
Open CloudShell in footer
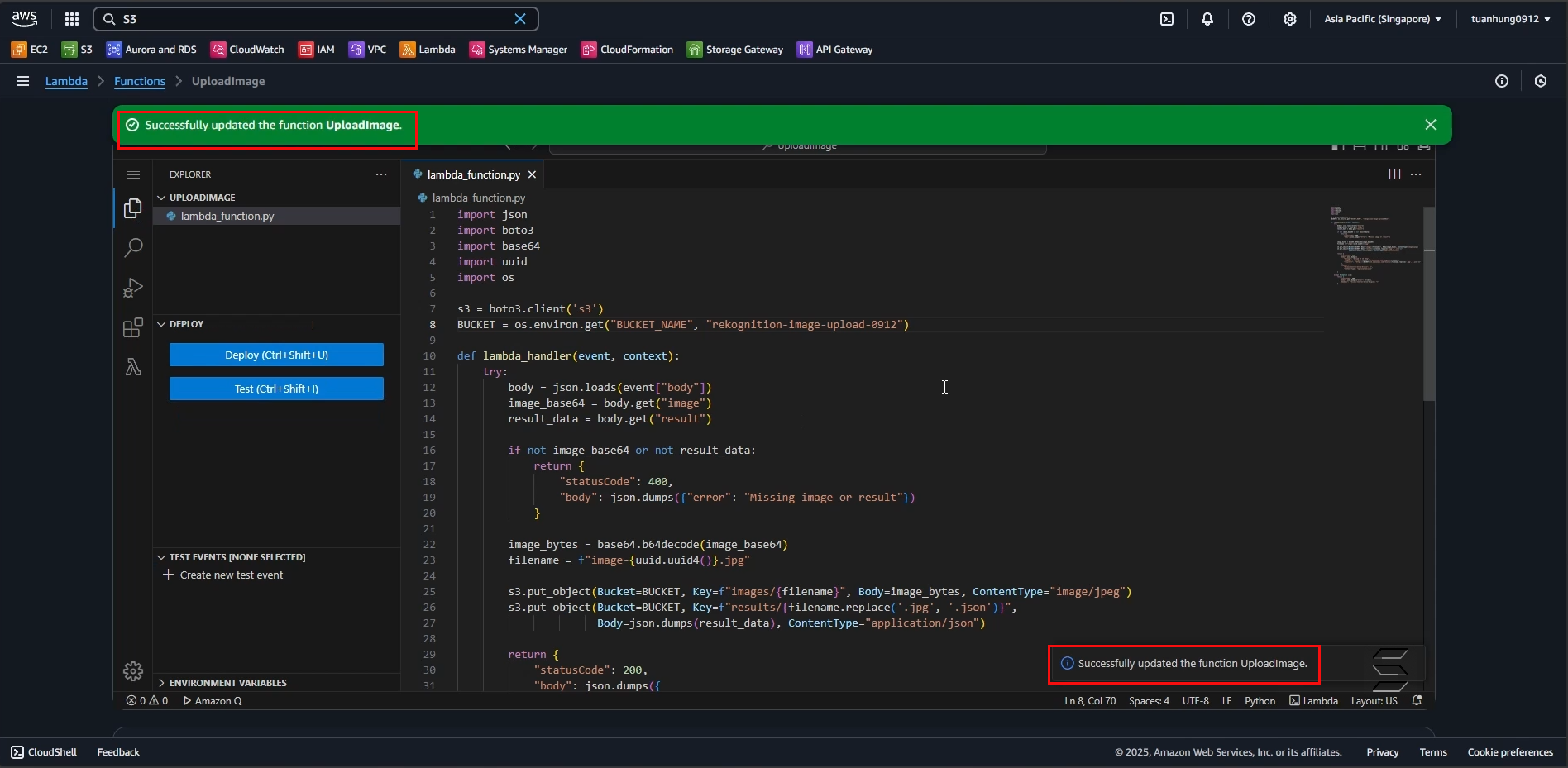pos(44,752)
